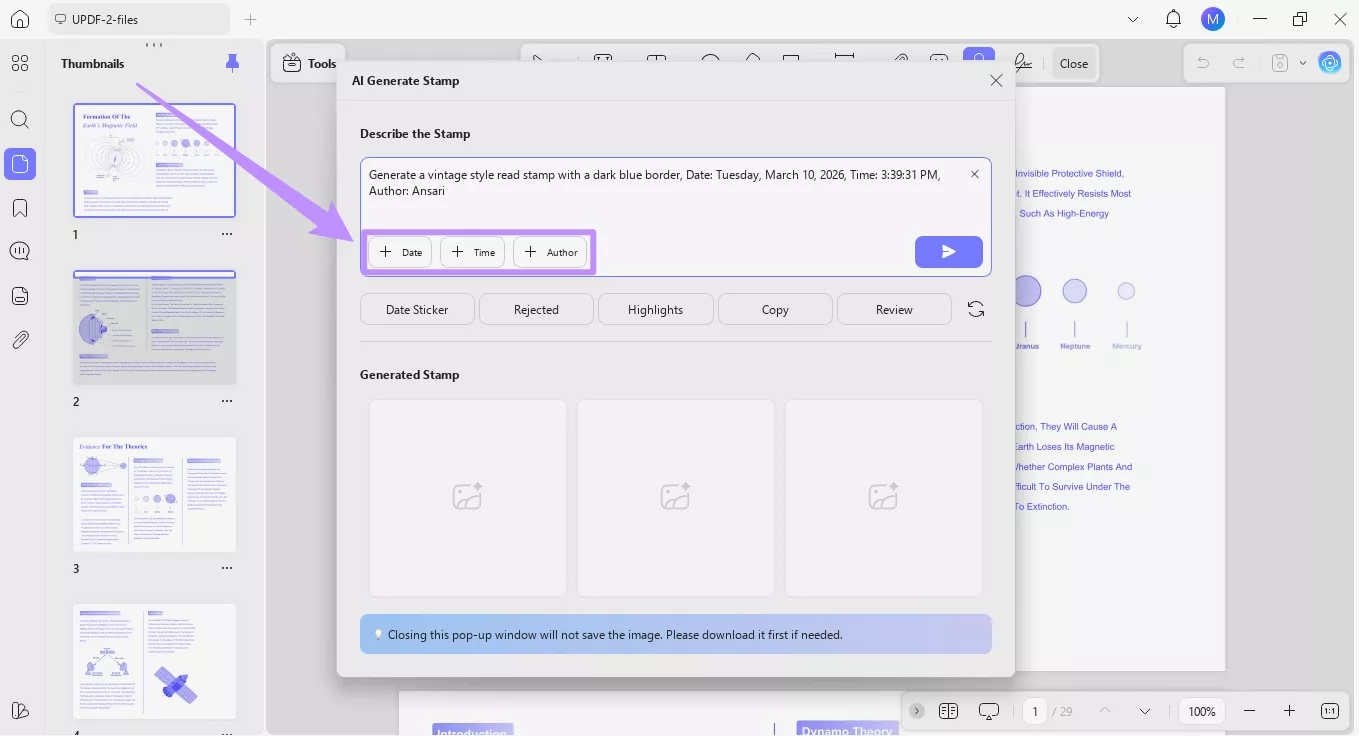The width and height of the screenshot is (1359, 736).
Task: Submit the stamp prompt with the send button
Action: 948,252
